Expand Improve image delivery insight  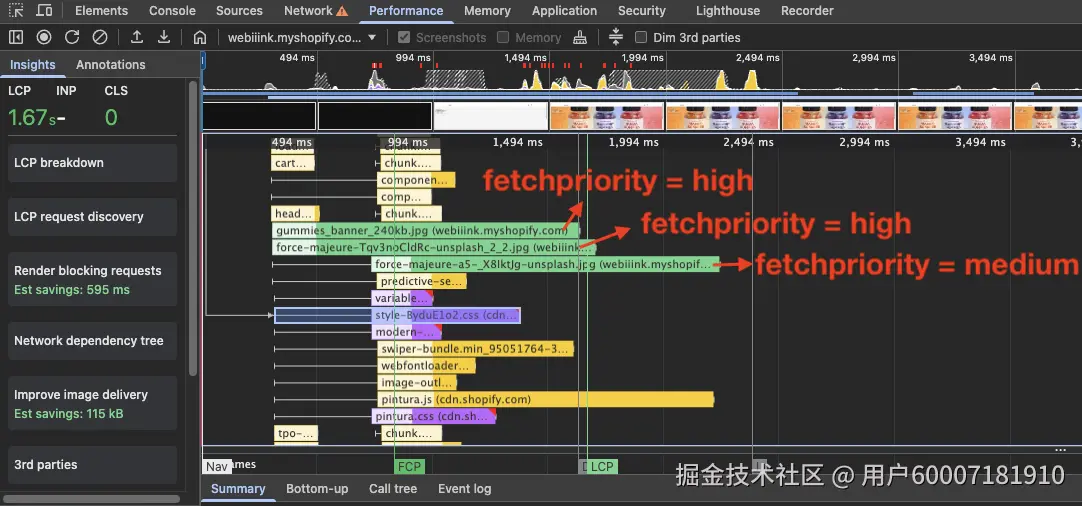click(92, 404)
